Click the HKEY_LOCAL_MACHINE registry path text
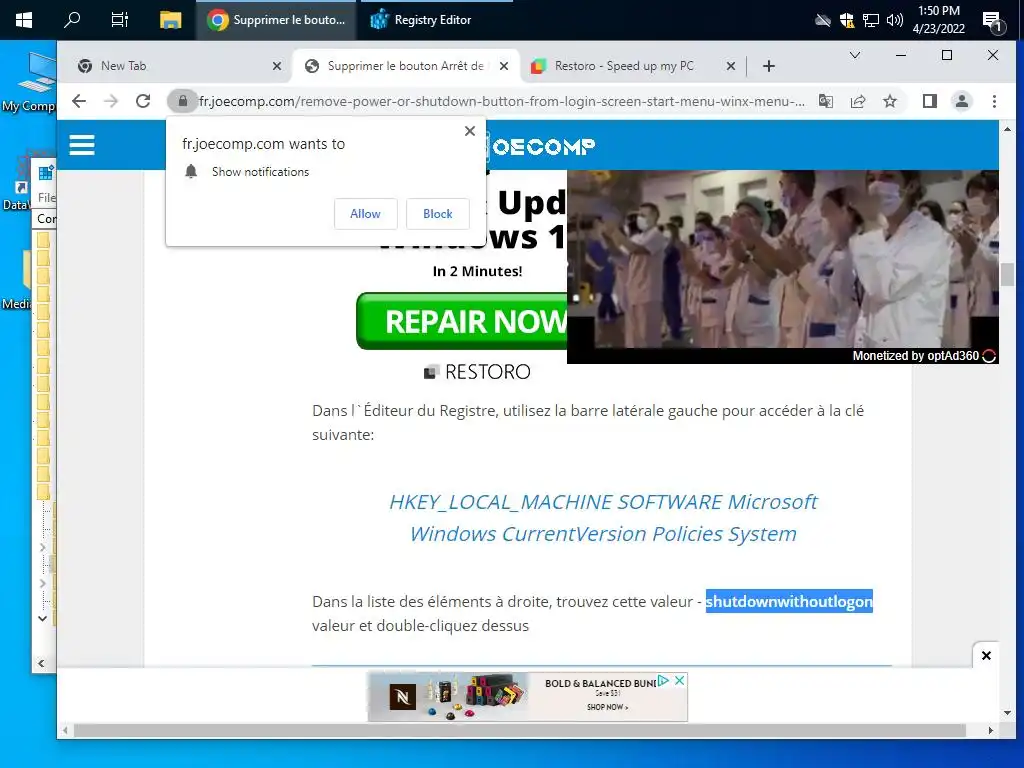The height and width of the screenshot is (768, 1024). 603,518
